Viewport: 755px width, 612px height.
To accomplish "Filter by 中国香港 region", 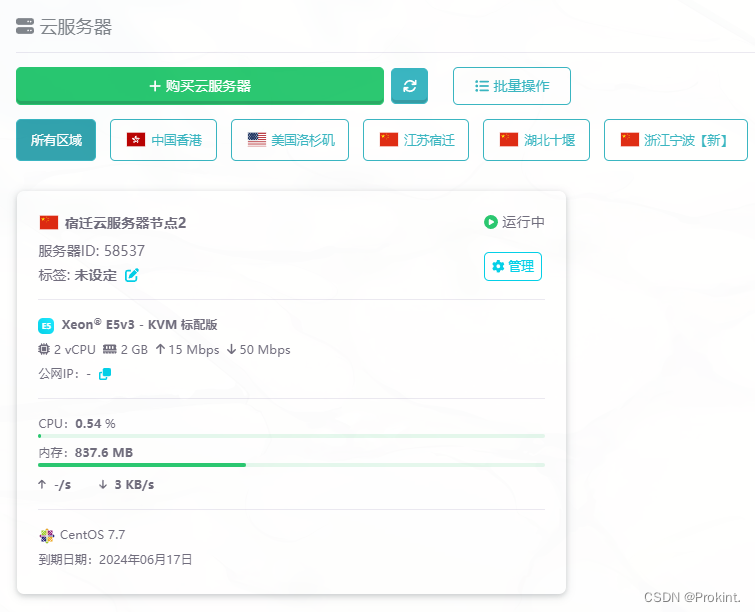I will (163, 140).
